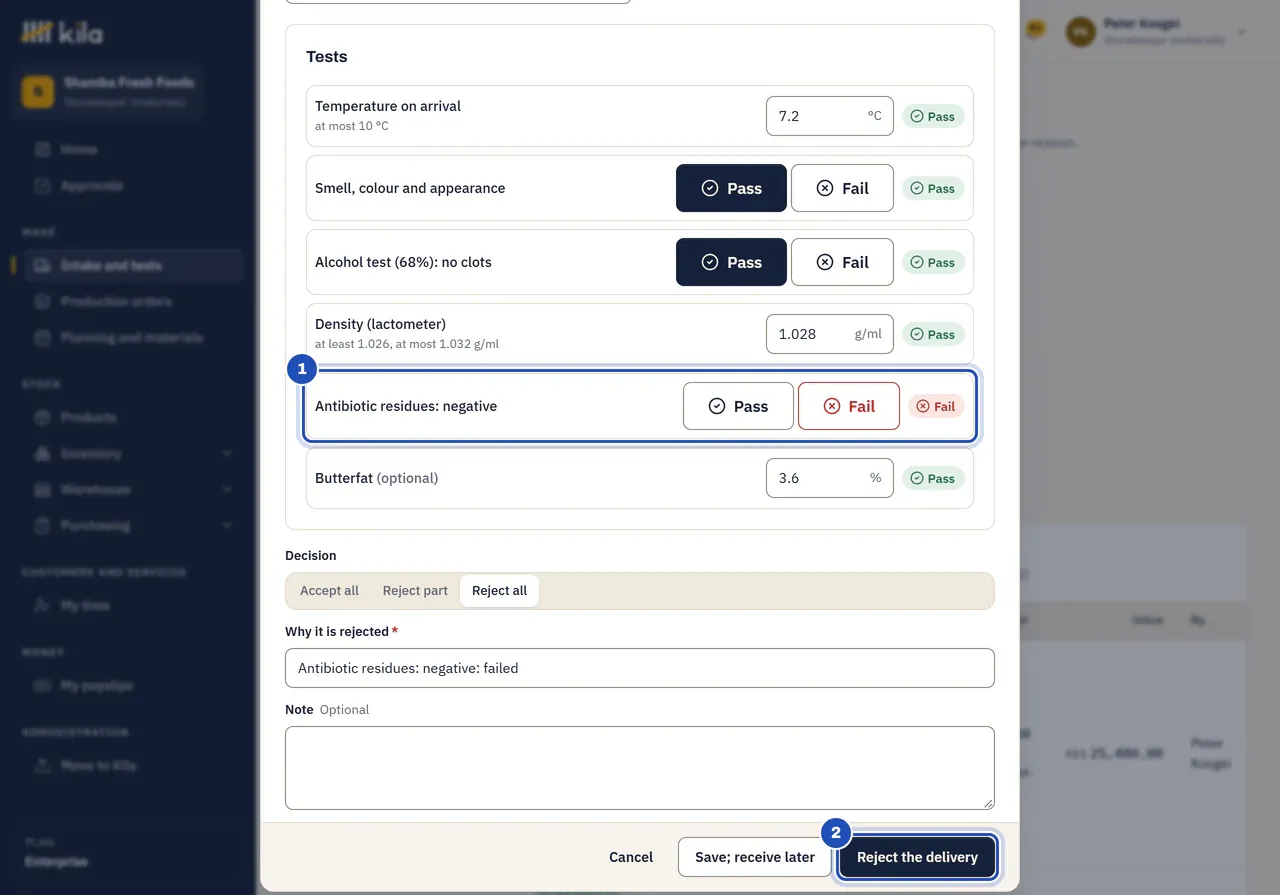
Task: Focus the Butterfat percentage field
Action: pos(829,478)
